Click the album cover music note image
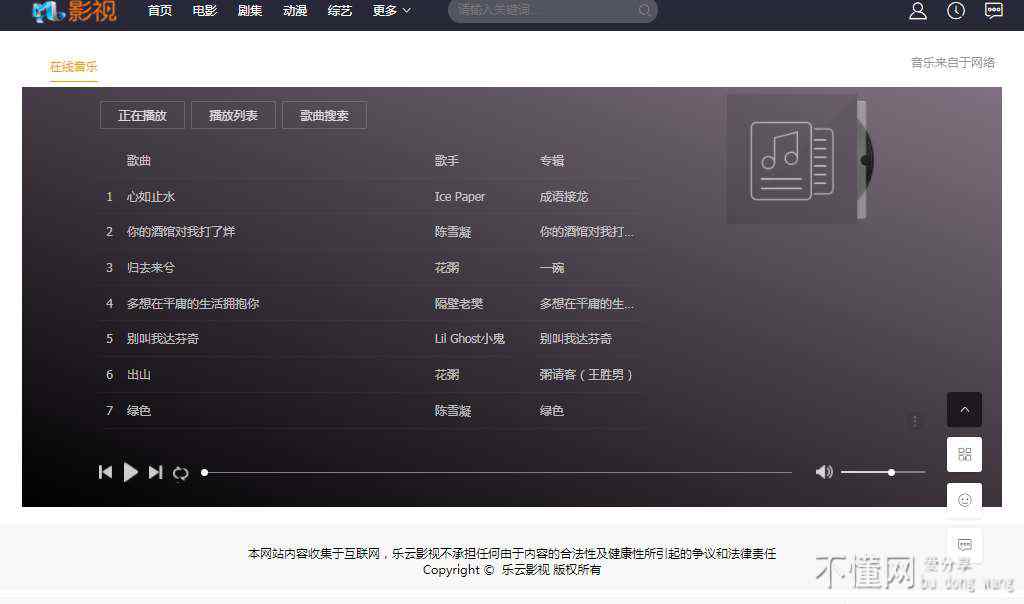 click(792, 159)
